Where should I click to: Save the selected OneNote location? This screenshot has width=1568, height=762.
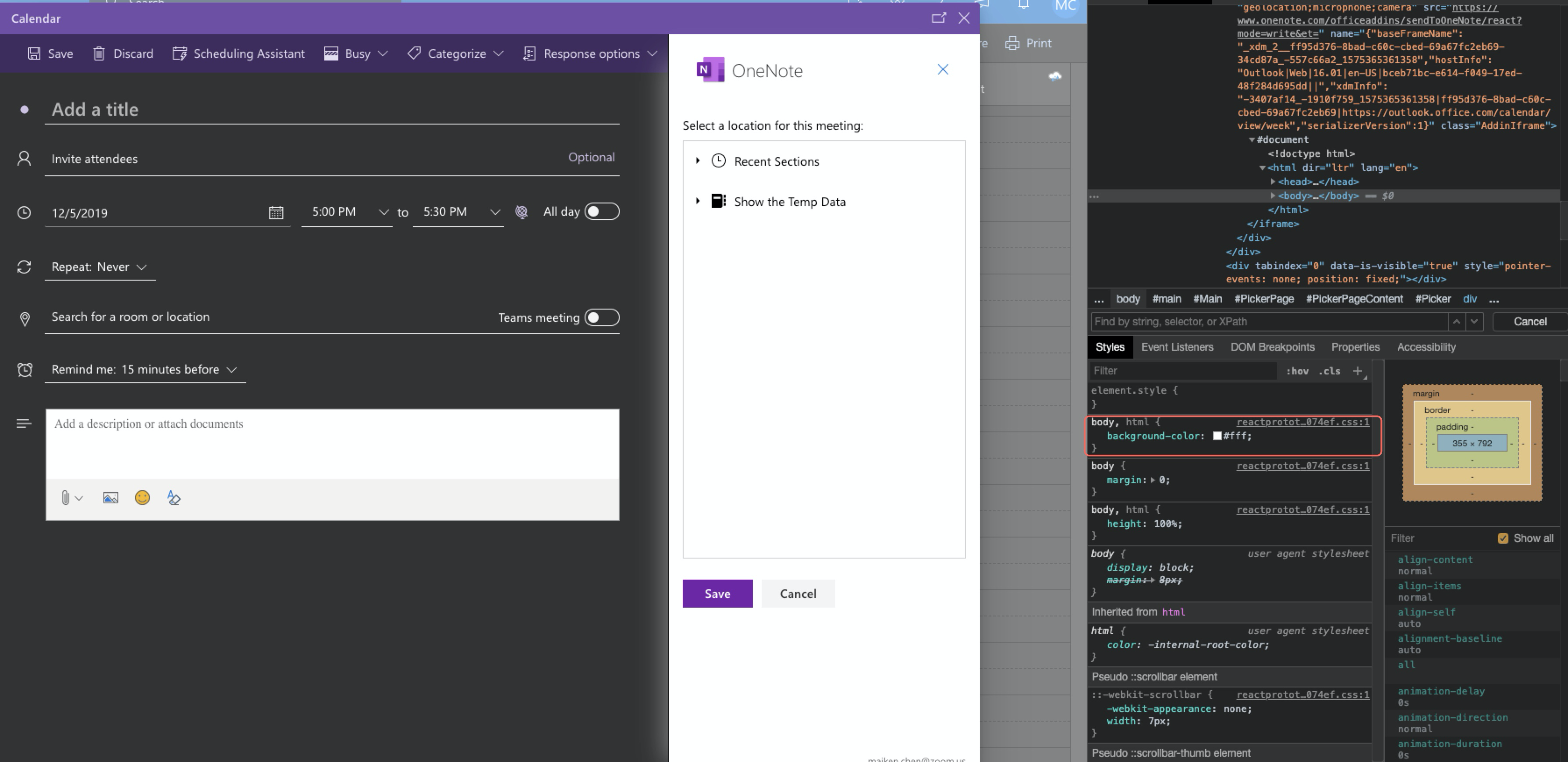coord(717,593)
